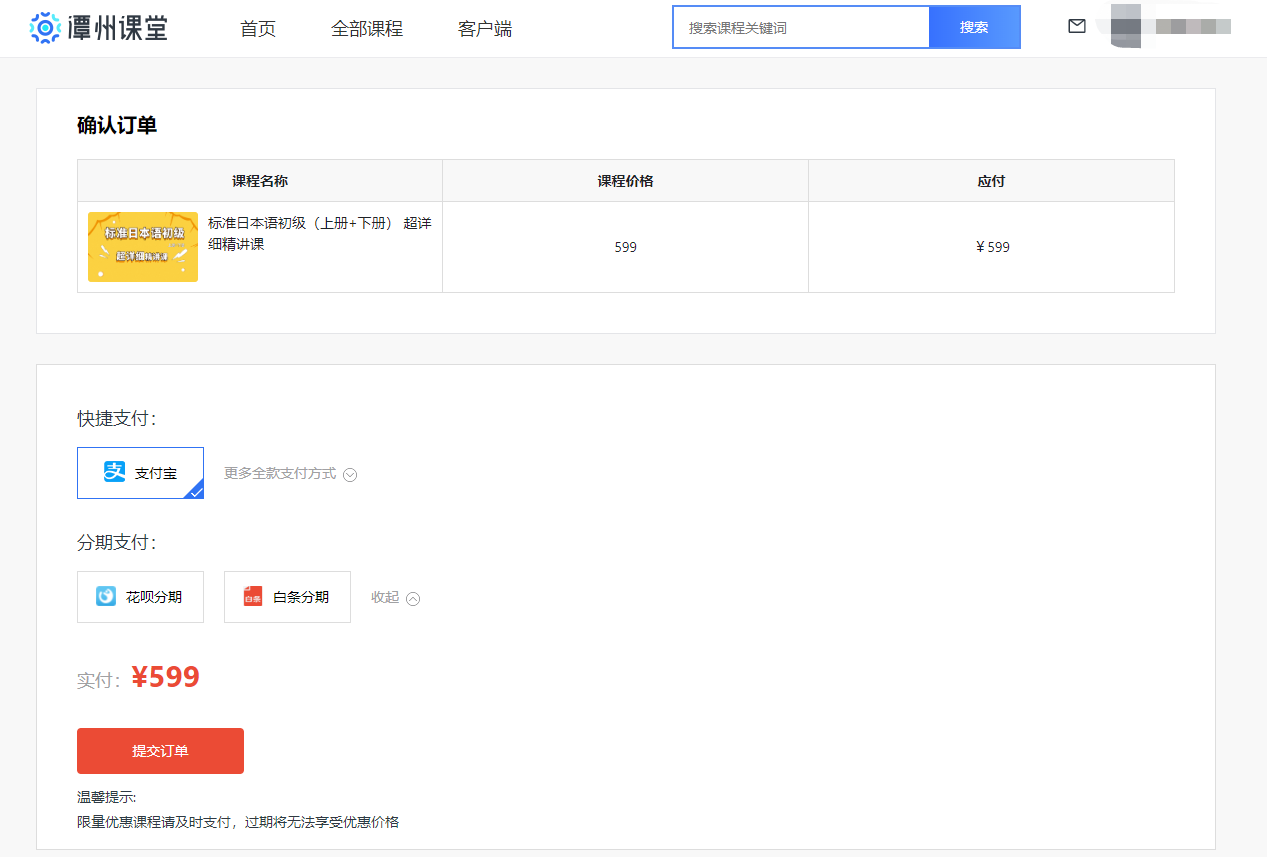
Task: Submit order with 提交订单 button
Action: coord(160,751)
